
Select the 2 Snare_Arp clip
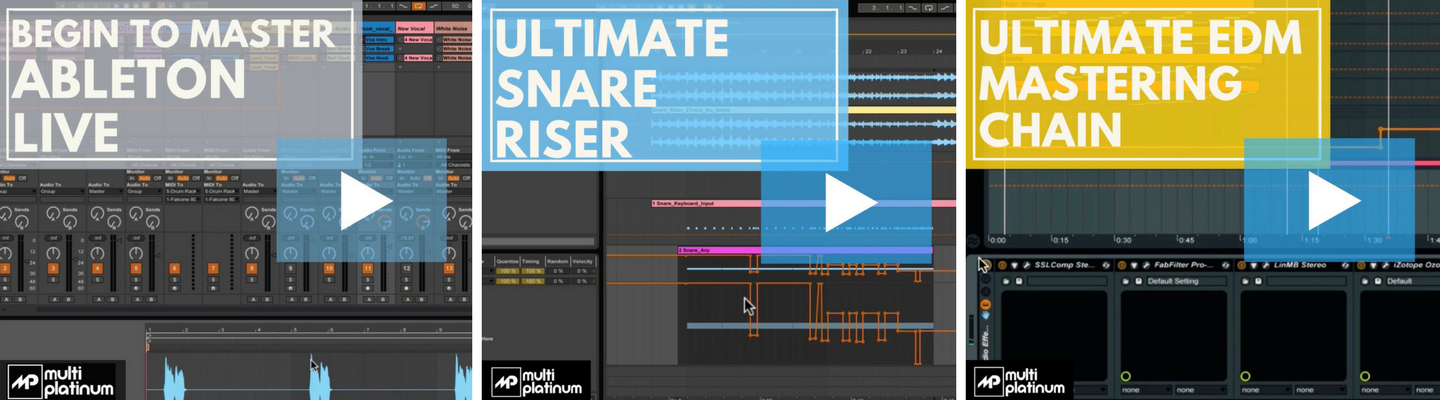805,250
